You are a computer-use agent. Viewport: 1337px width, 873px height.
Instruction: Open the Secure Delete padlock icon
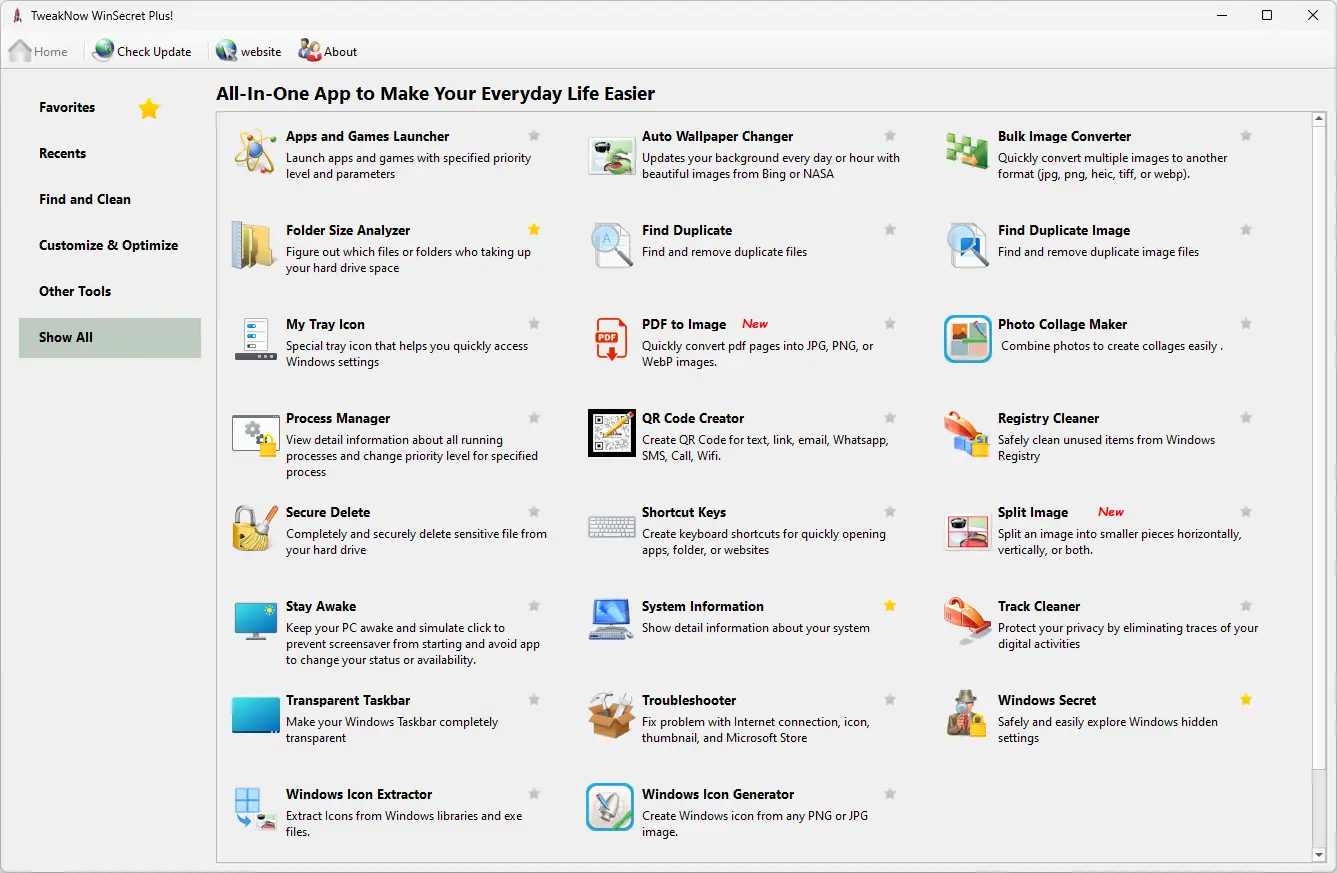pos(255,527)
